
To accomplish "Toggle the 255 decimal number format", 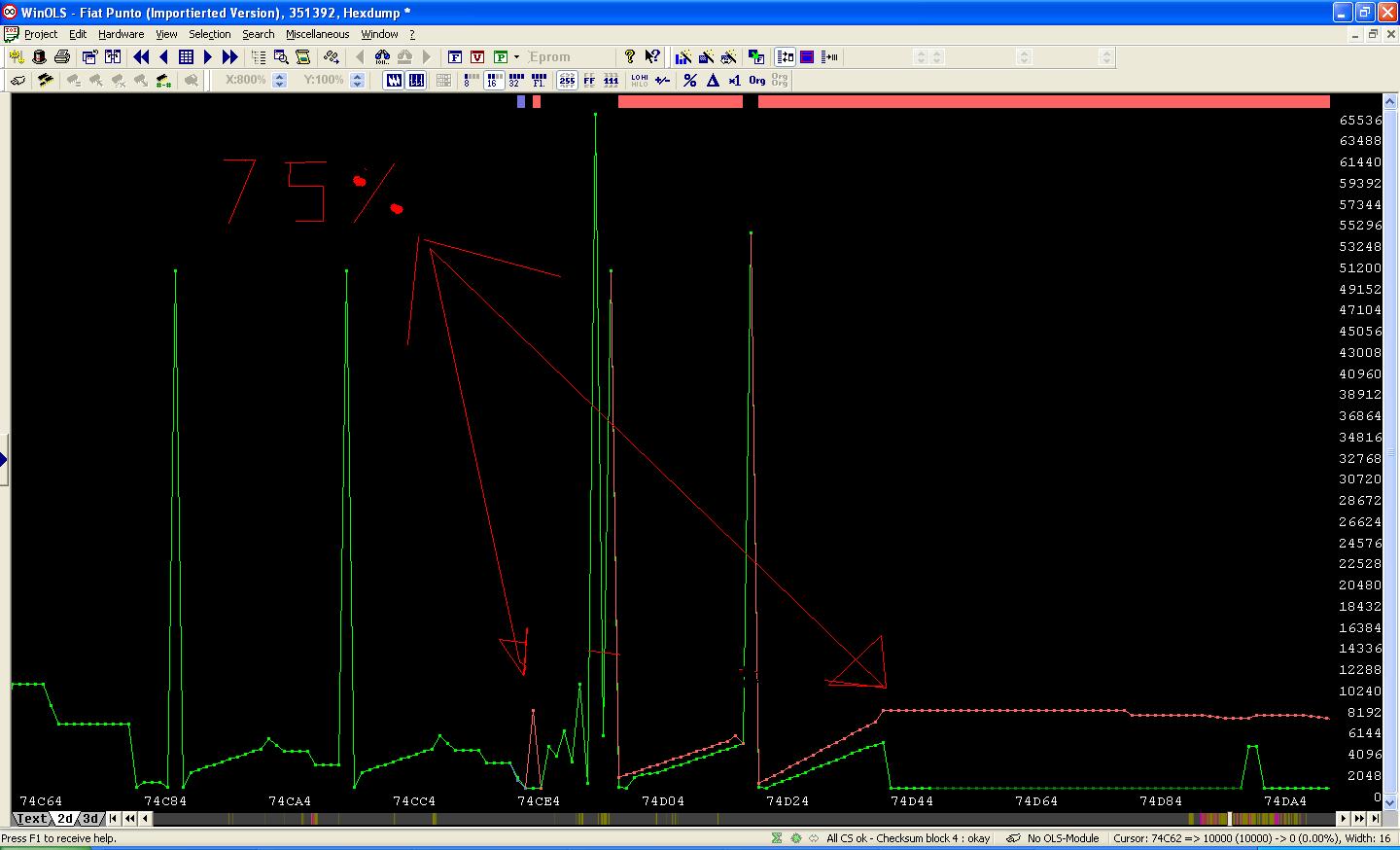I will point(567,81).
